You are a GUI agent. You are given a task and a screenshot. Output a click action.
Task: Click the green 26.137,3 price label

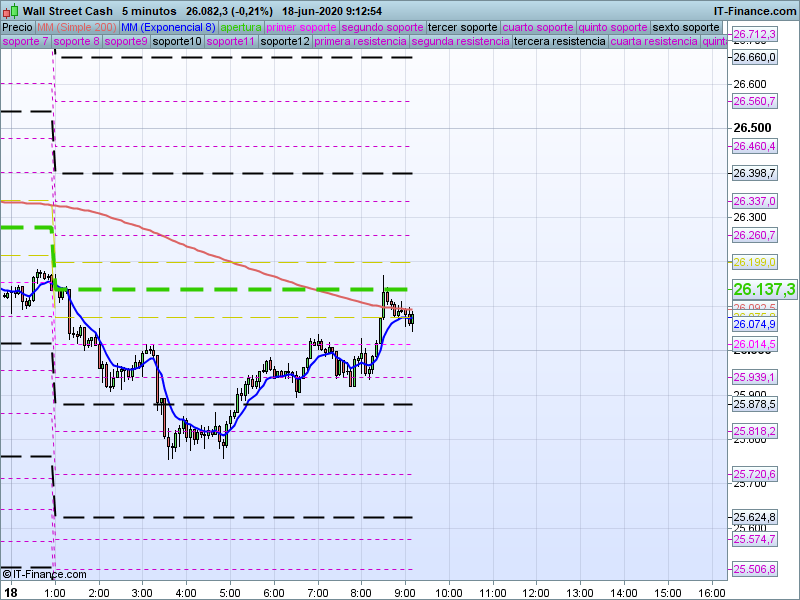pyautogui.click(x=764, y=289)
